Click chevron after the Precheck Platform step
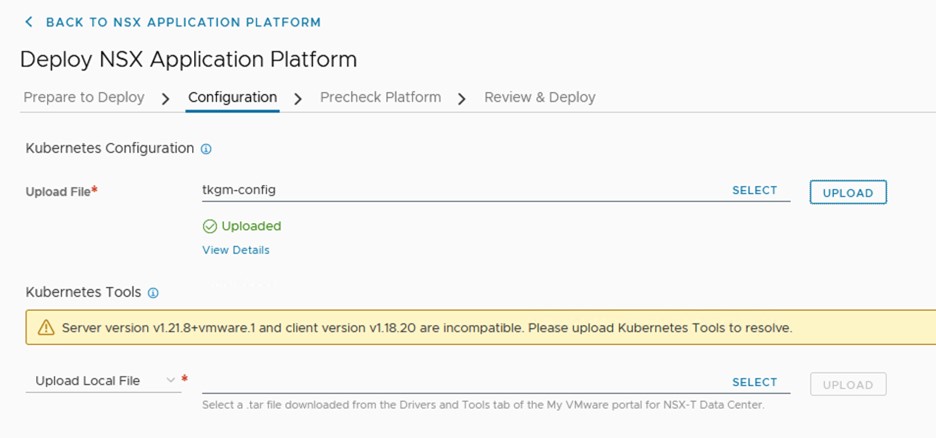The image size is (936, 438). click(462, 99)
